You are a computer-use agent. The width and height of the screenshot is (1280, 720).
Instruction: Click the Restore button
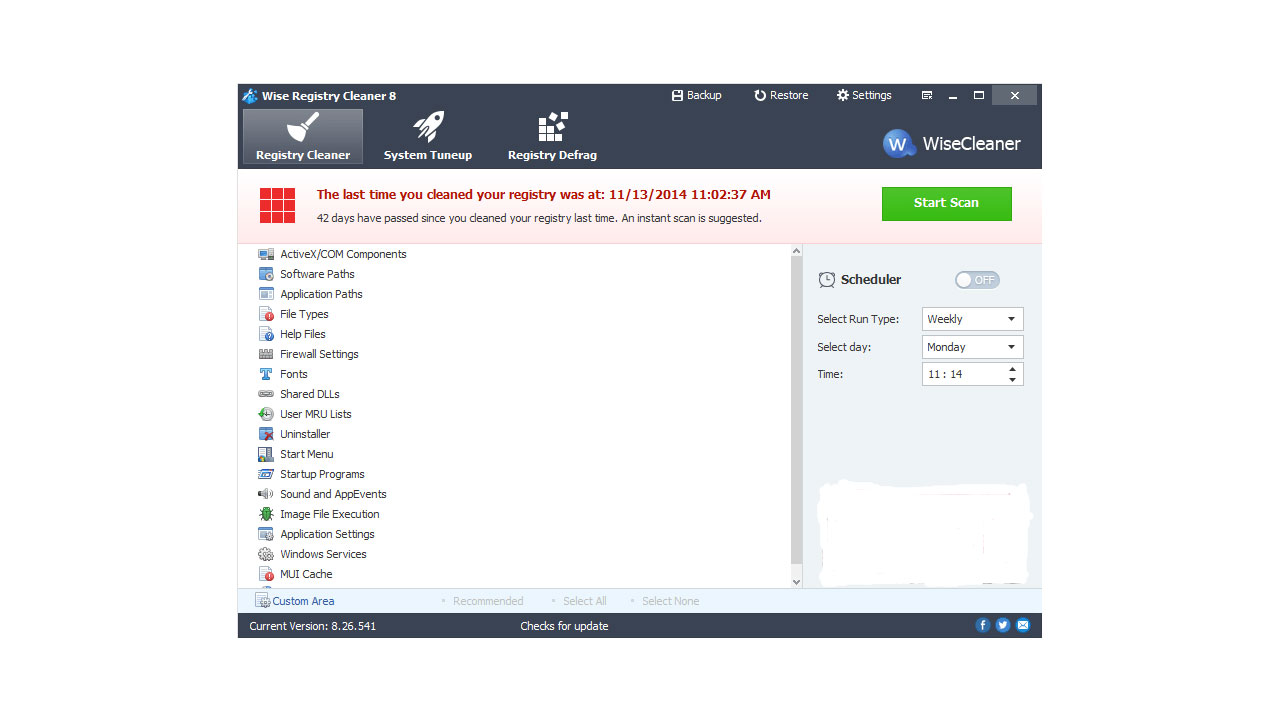(781, 95)
